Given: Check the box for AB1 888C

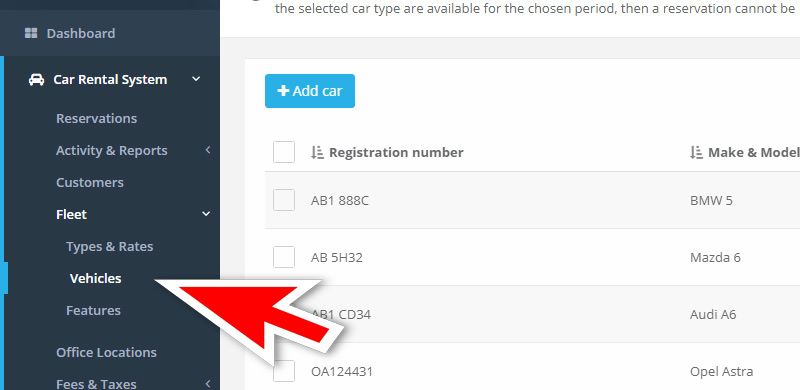Looking at the screenshot, I should point(284,200).
